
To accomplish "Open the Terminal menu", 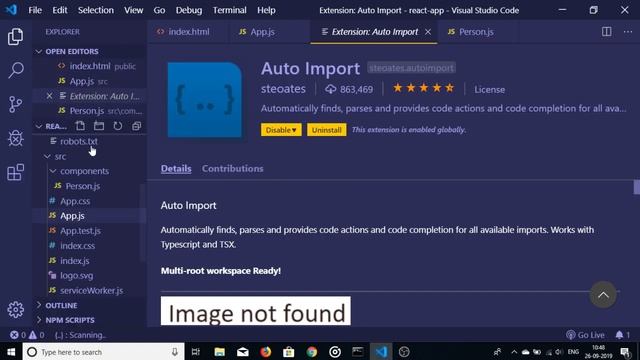I will click(229, 10).
